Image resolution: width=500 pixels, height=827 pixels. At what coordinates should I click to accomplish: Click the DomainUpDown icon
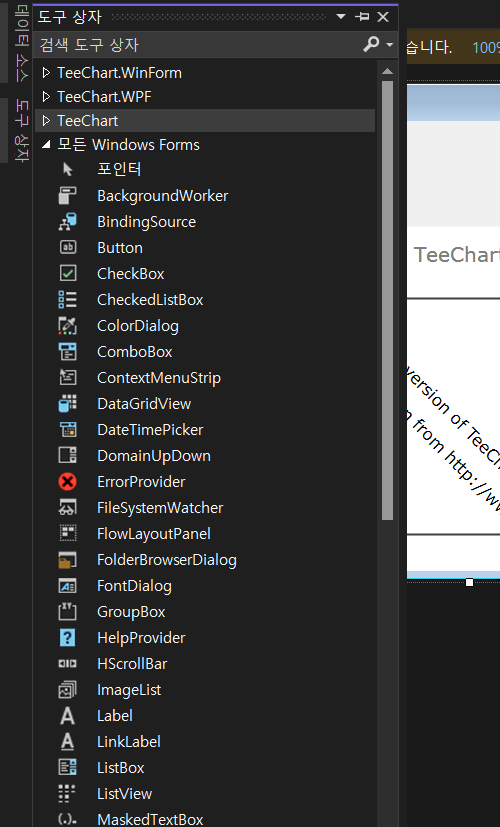(x=68, y=455)
